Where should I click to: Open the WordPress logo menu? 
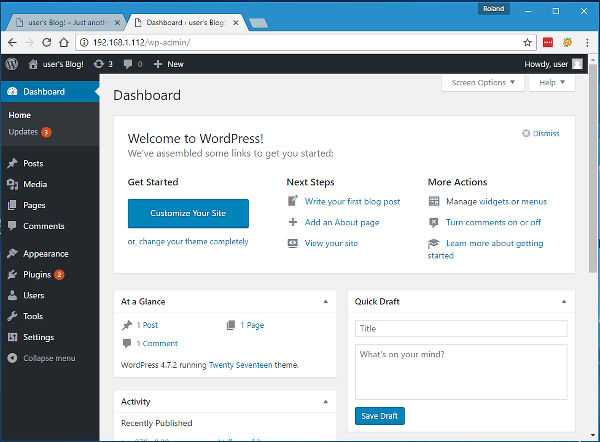click(x=11, y=64)
